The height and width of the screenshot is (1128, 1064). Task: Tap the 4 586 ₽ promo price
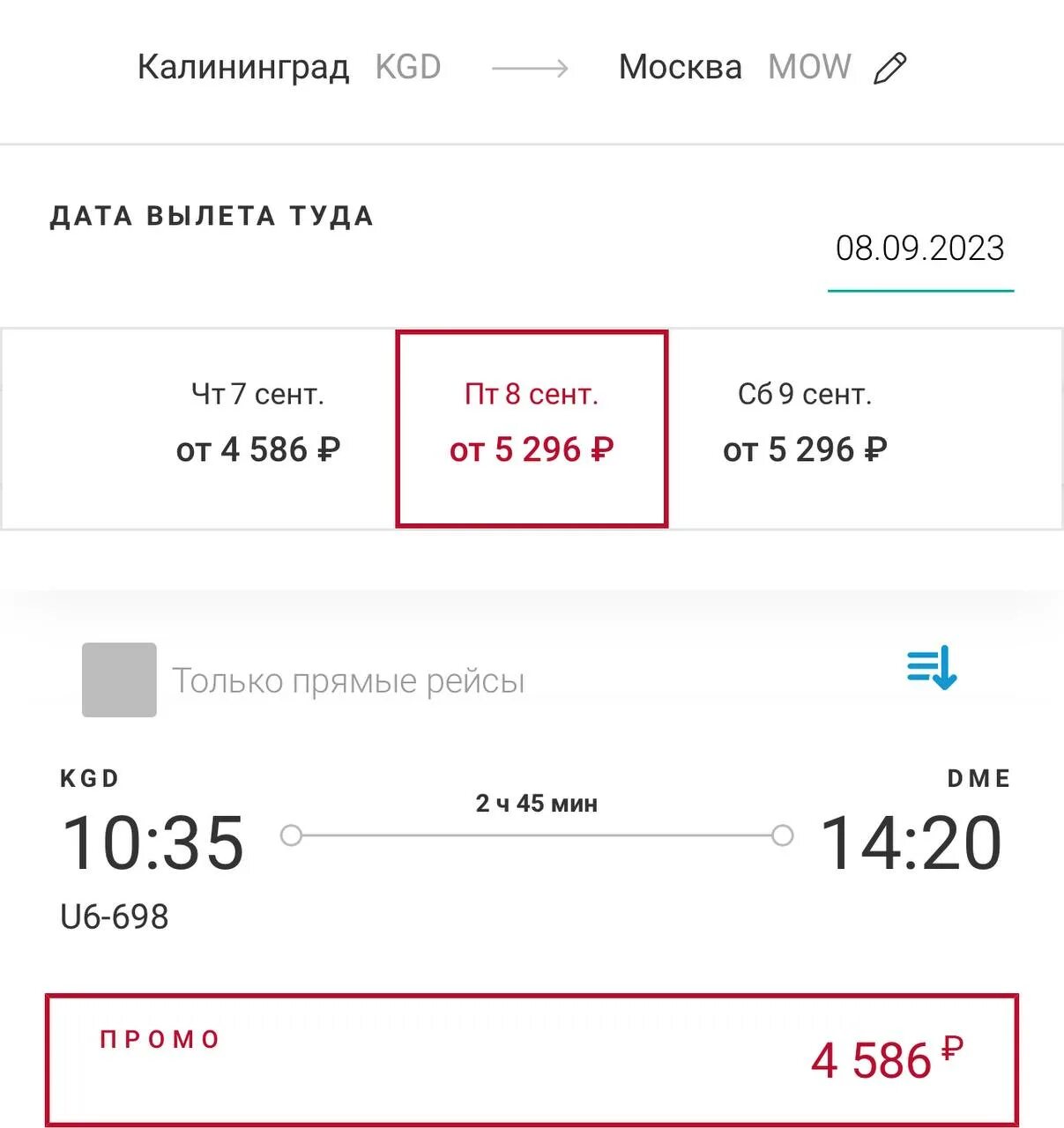click(885, 1060)
